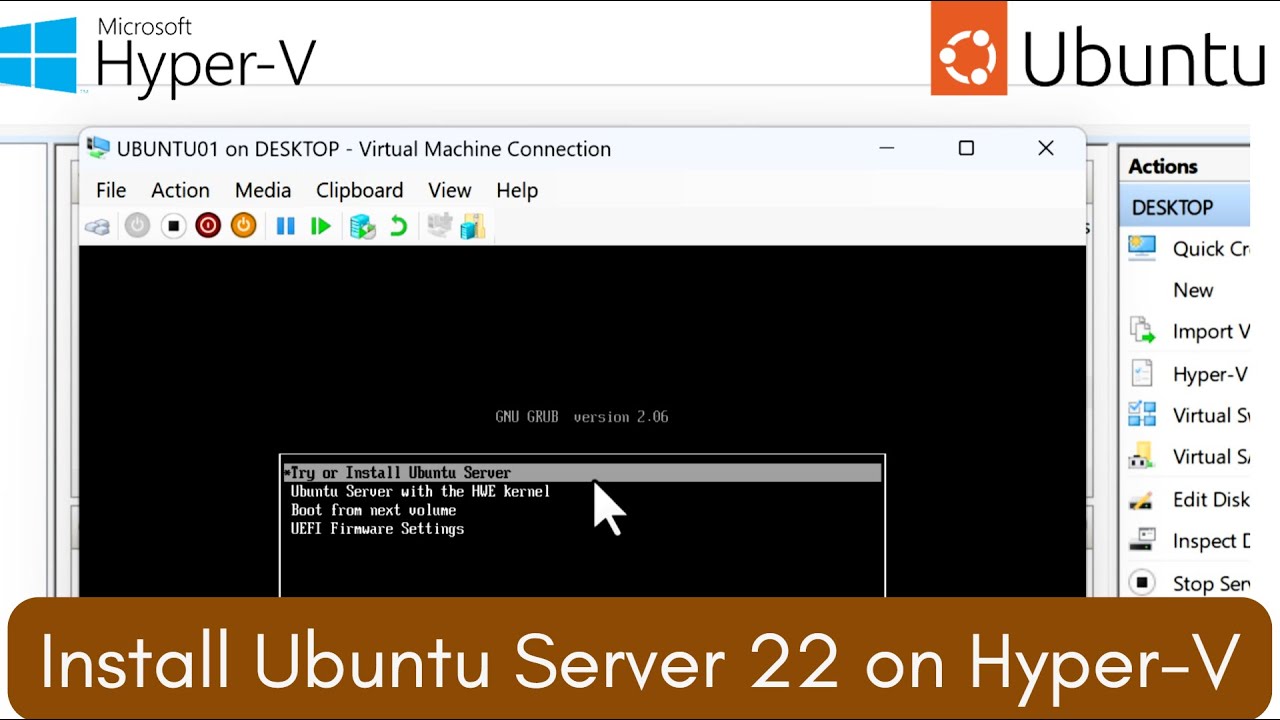The width and height of the screenshot is (1280, 720).
Task: Click the Hyper-V Settings icon
Action: click(x=1142, y=373)
